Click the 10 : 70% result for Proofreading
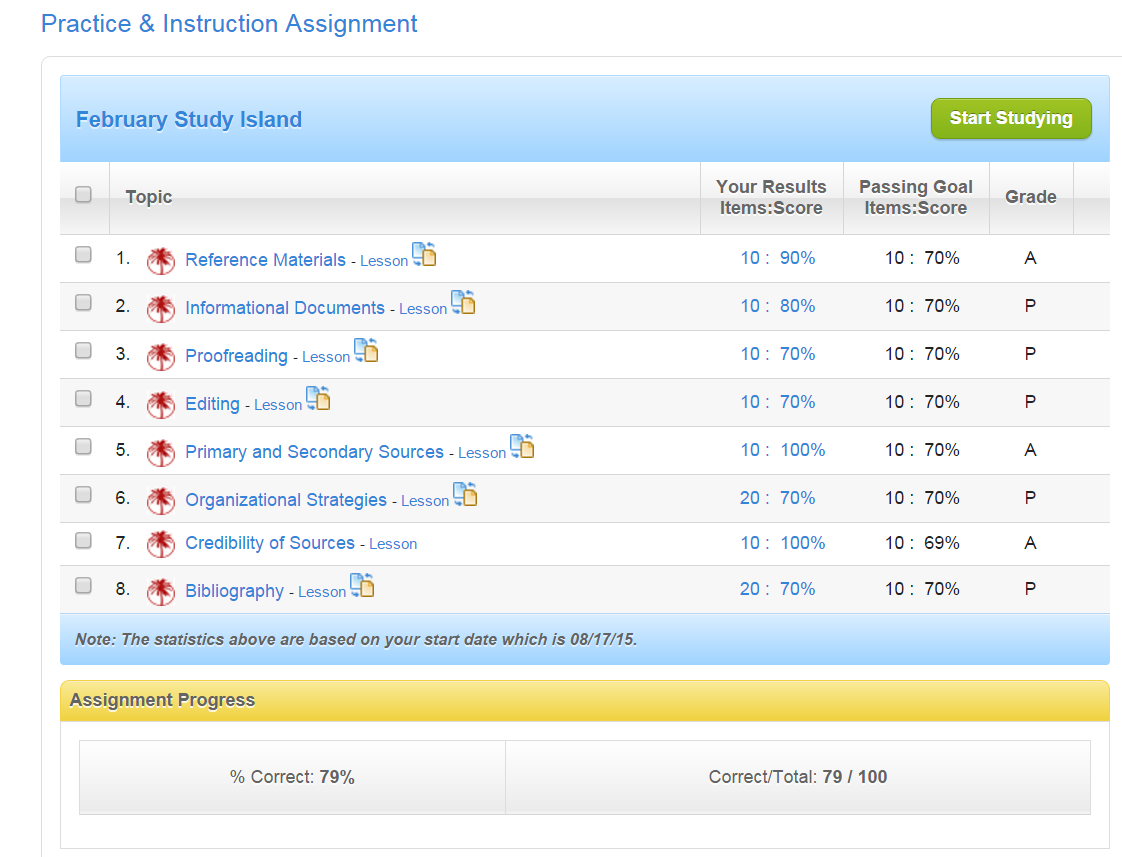 [778, 354]
